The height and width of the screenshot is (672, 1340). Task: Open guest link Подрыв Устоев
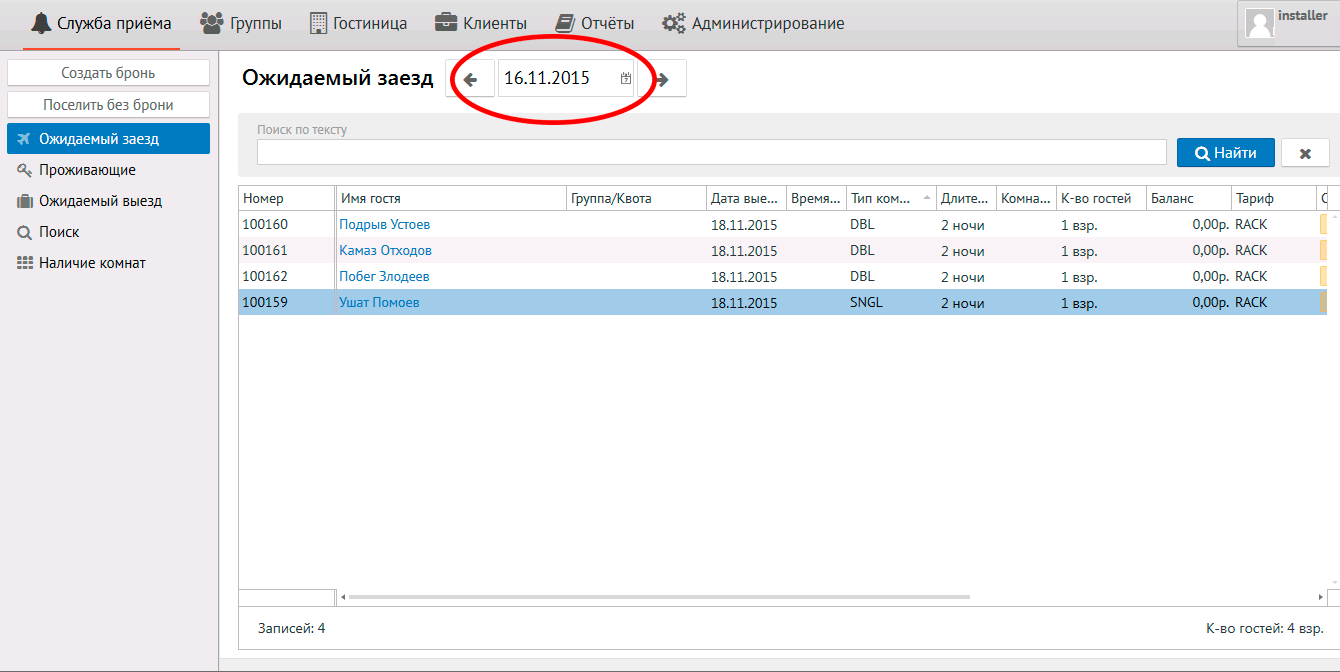point(384,225)
